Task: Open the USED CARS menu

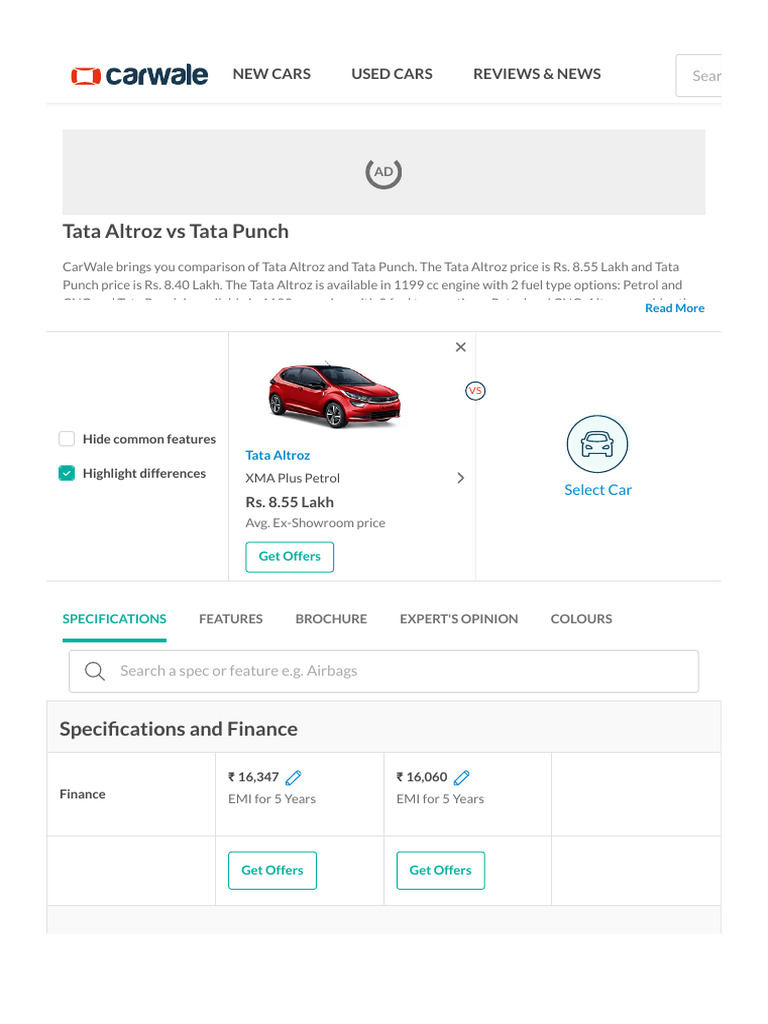Action: coord(392,74)
